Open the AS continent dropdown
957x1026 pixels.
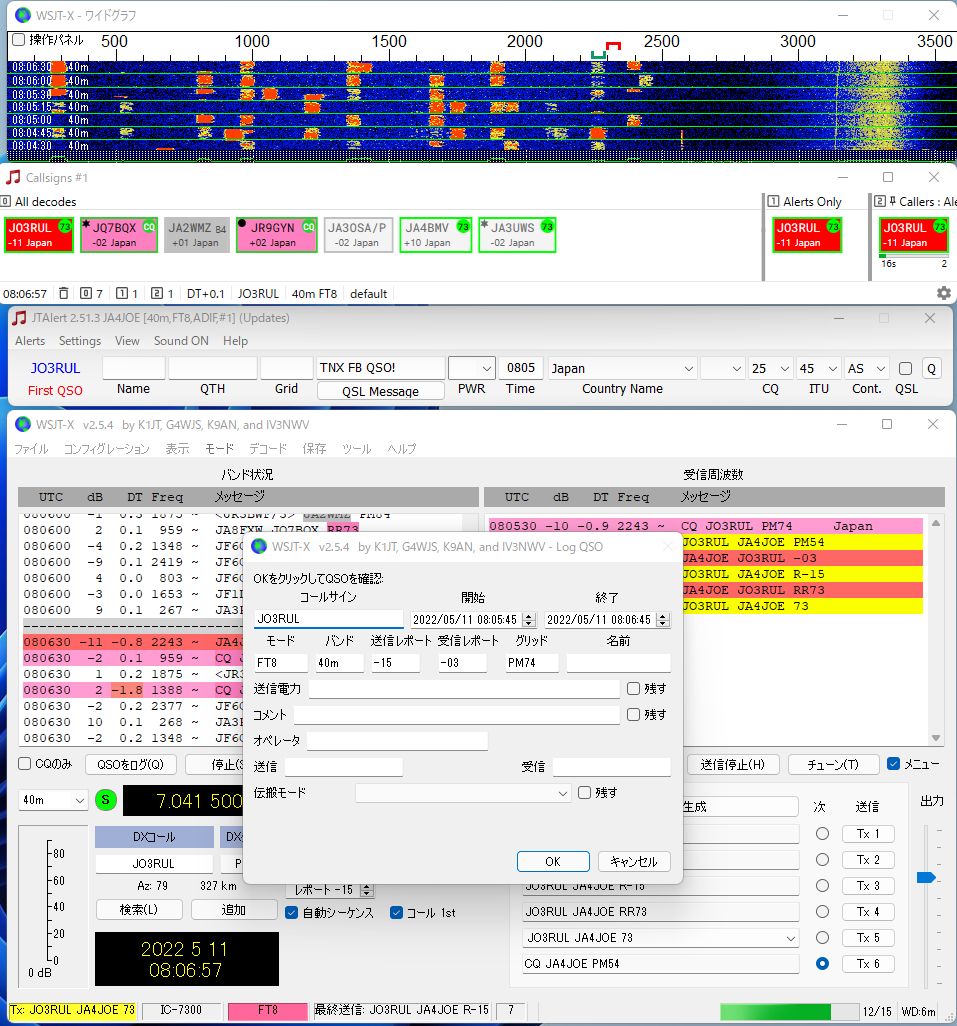866,368
